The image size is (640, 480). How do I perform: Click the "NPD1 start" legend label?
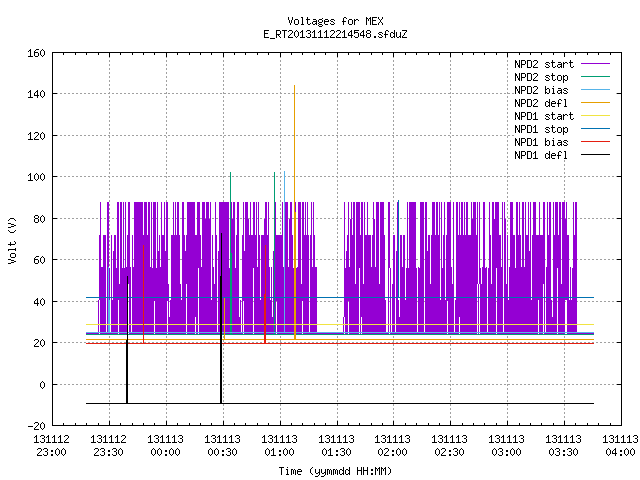[544, 116]
